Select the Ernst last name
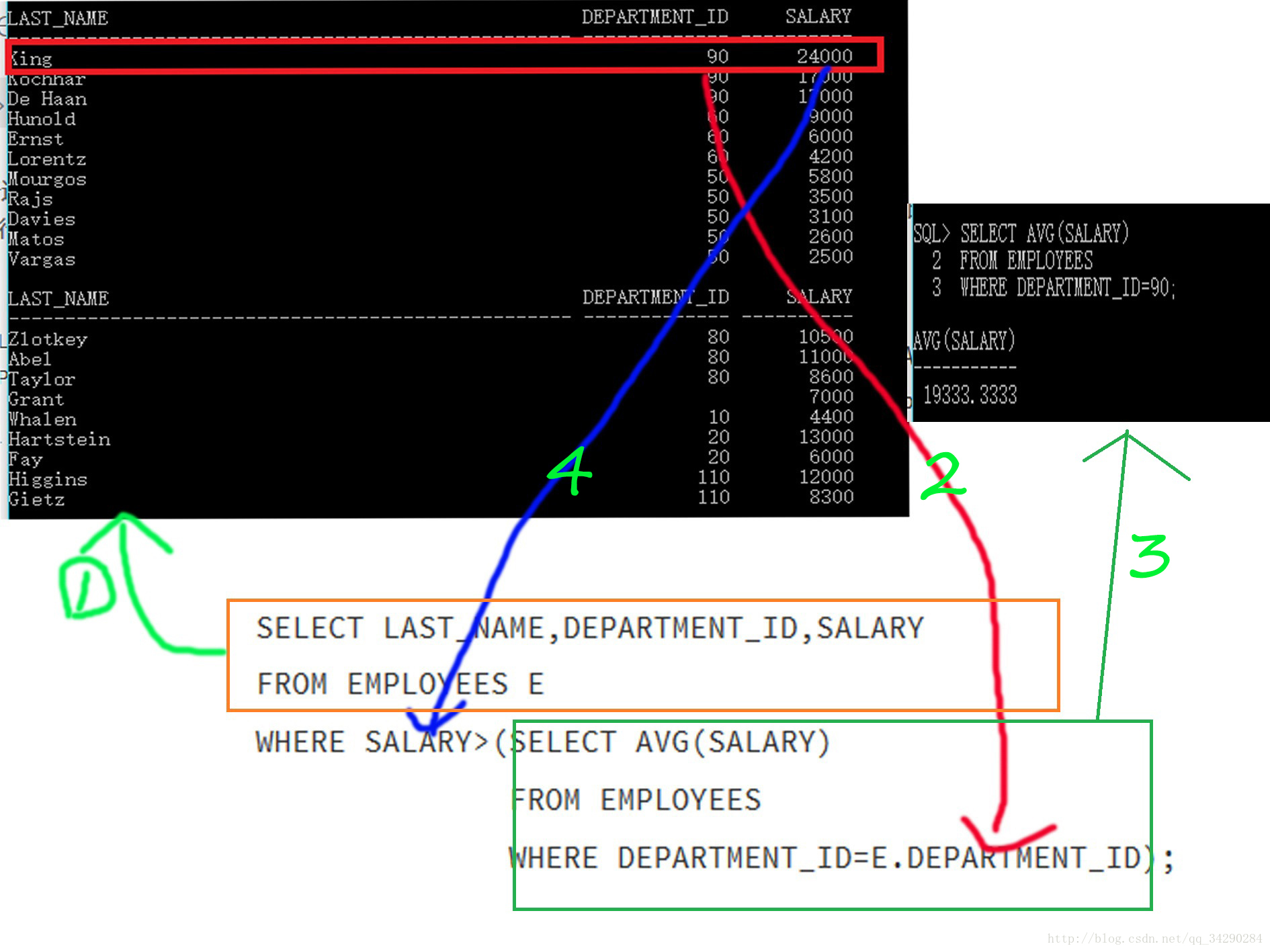Image resolution: width=1270 pixels, height=952 pixels. coord(35,140)
